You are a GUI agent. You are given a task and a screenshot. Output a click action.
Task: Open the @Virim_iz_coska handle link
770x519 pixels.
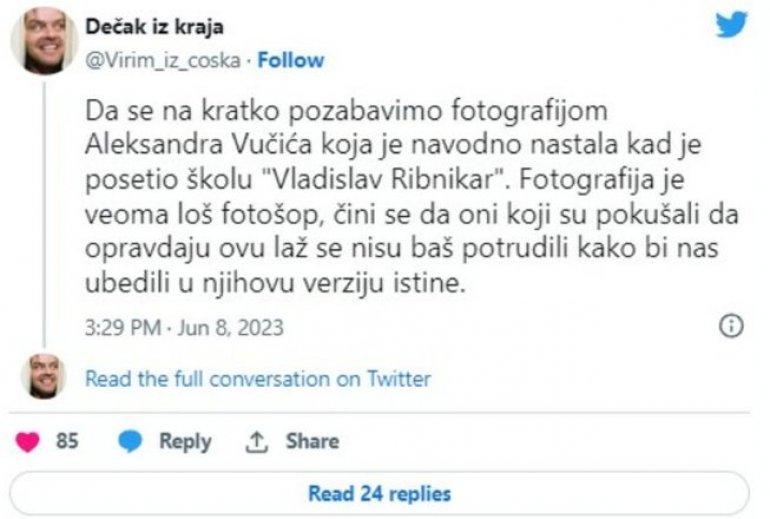coord(163,59)
